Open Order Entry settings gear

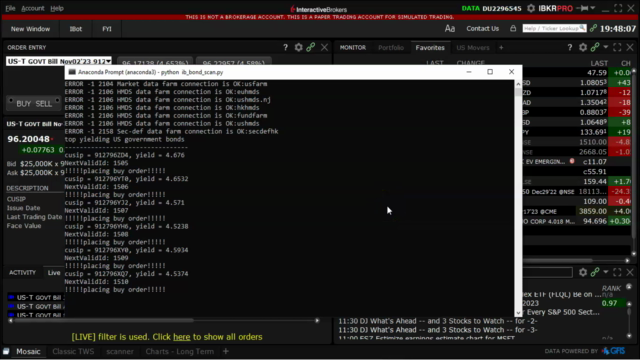[298, 47]
